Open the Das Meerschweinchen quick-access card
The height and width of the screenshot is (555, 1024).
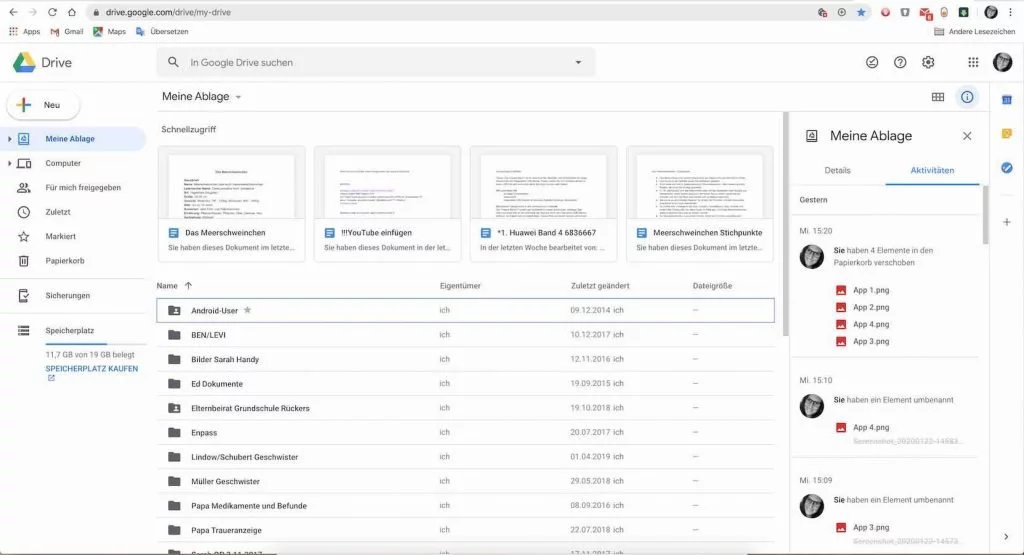[231, 204]
